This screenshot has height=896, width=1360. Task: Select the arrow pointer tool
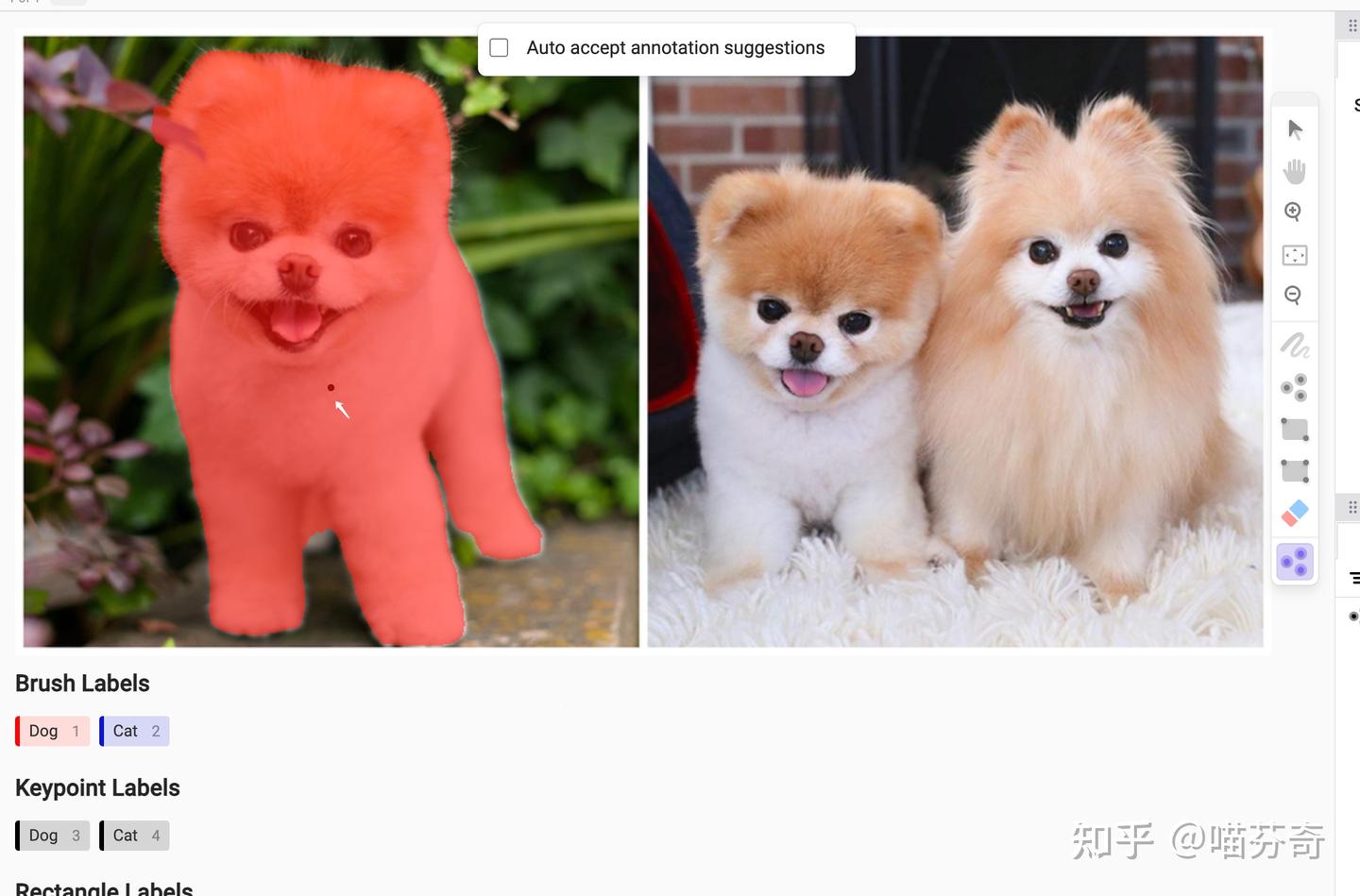(1295, 129)
